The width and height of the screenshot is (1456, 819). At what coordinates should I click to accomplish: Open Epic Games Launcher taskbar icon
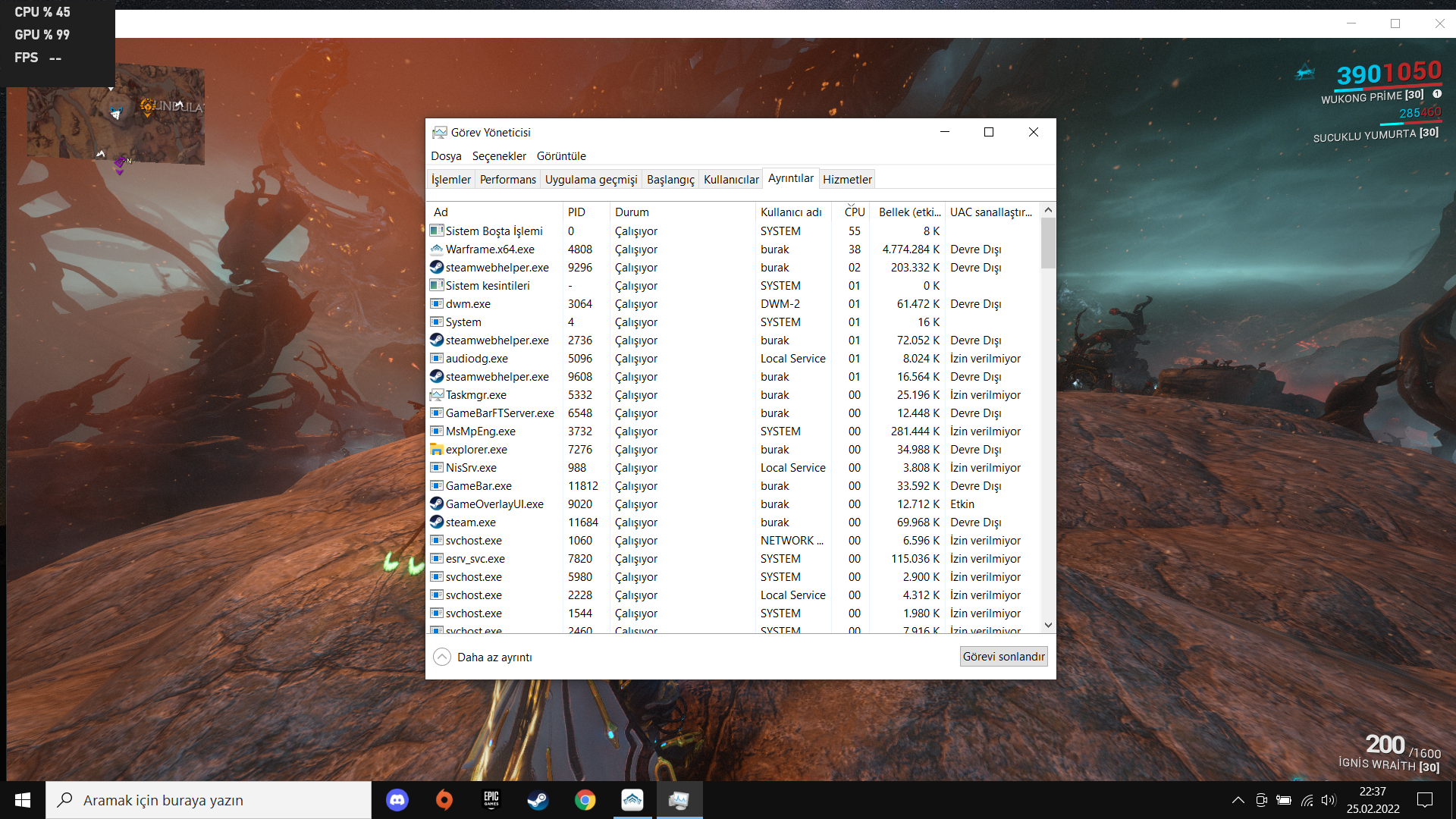491,800
